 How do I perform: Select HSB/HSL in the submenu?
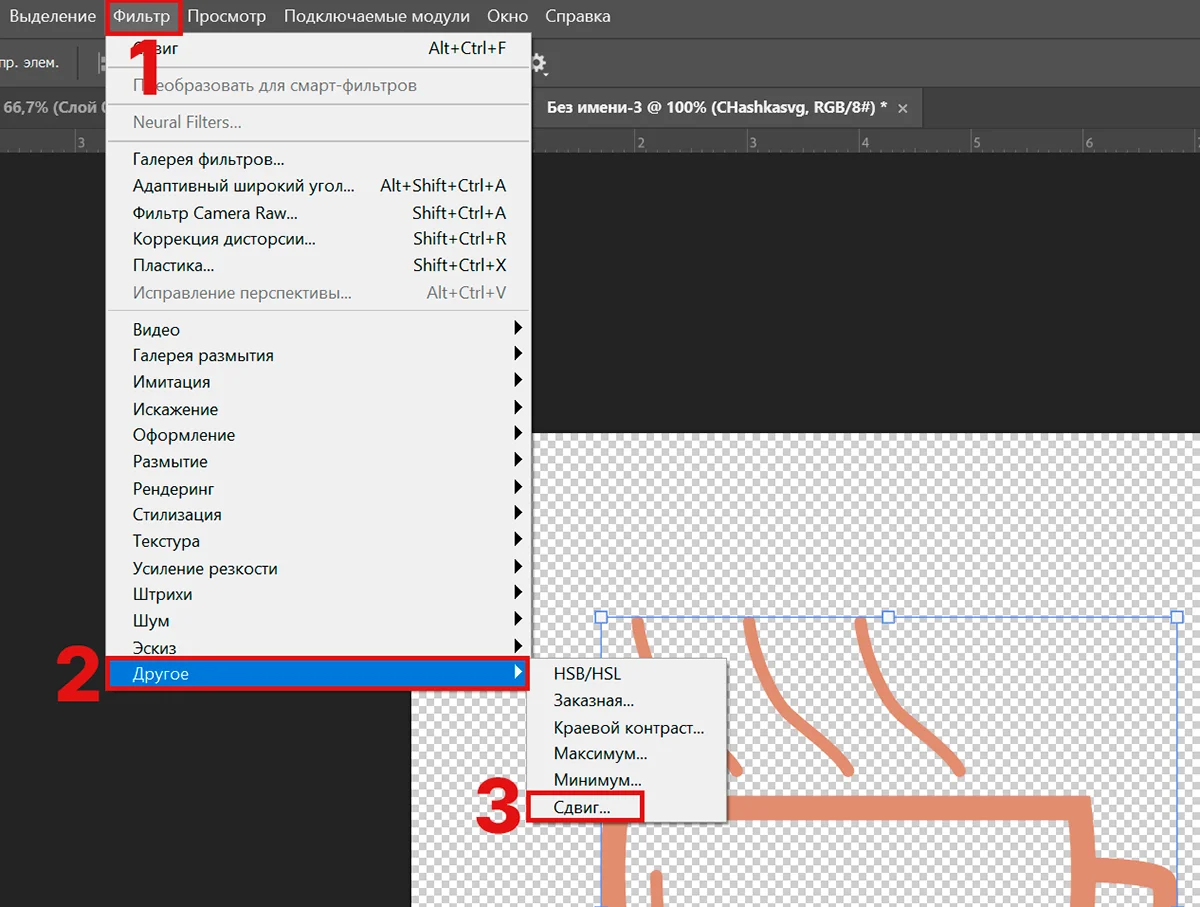[626, 674]
